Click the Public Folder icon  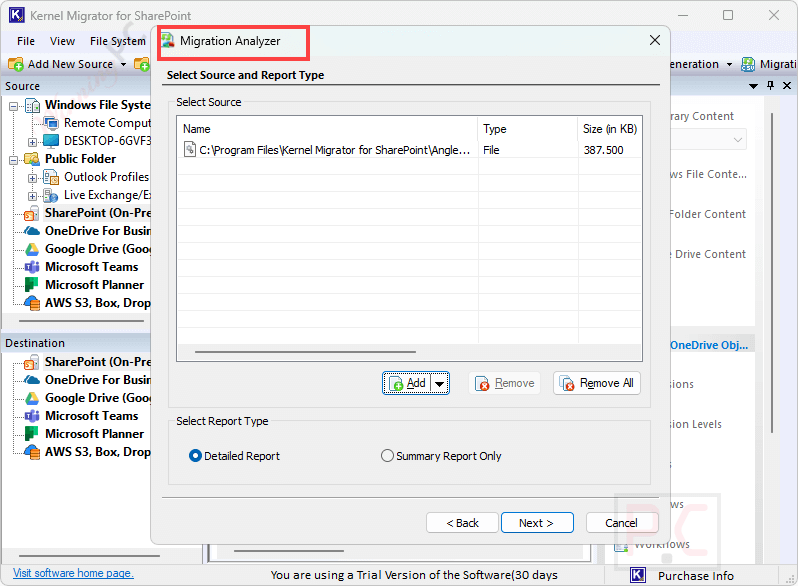(32, 159)
